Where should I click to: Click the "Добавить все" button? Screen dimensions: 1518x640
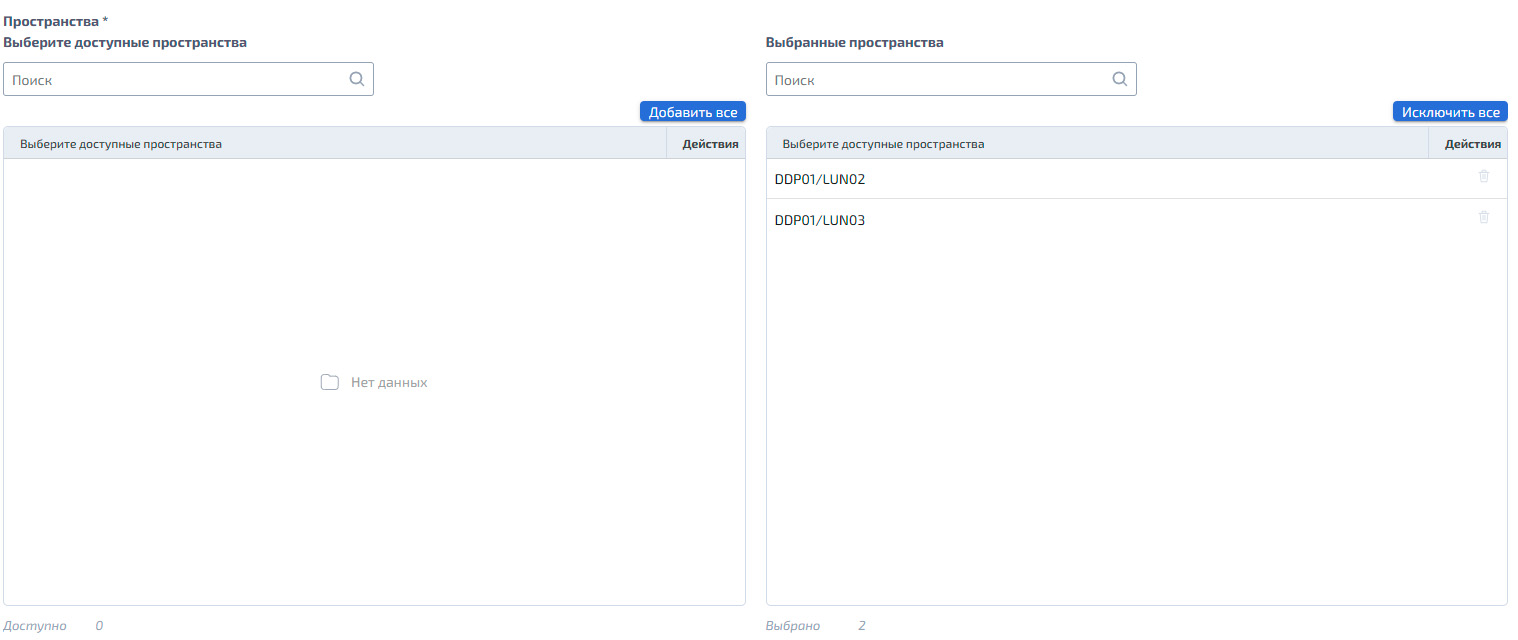pyautogui.click(x=693, y=112)
